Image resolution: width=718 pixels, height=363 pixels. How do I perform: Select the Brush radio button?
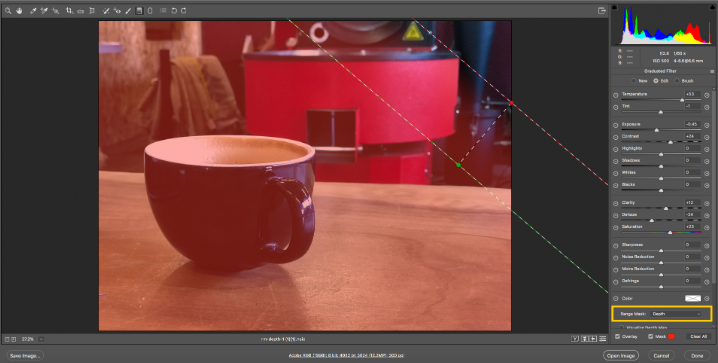click(676, 81)
